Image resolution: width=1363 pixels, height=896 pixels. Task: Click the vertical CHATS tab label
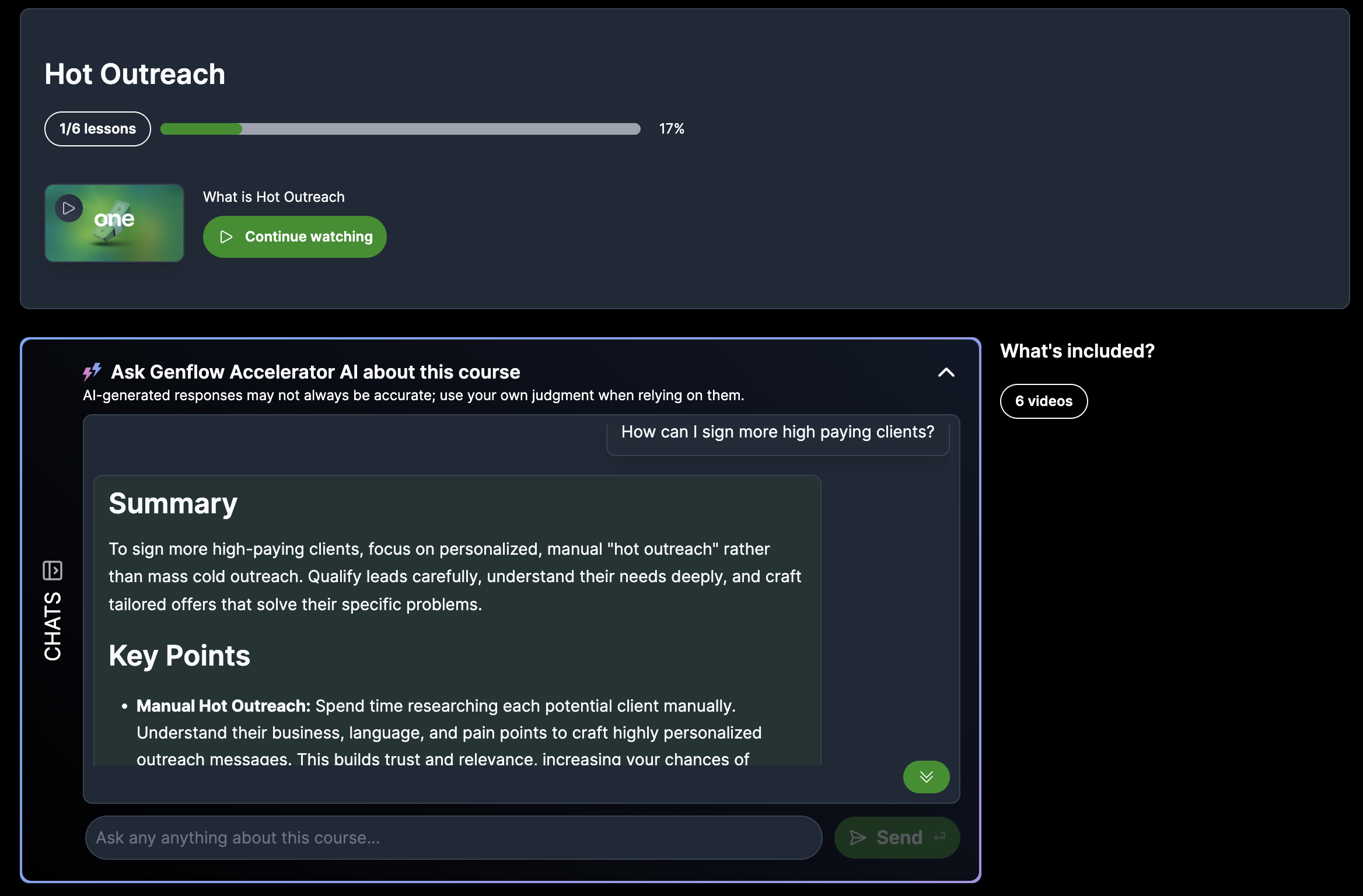[x=53, y=626]
